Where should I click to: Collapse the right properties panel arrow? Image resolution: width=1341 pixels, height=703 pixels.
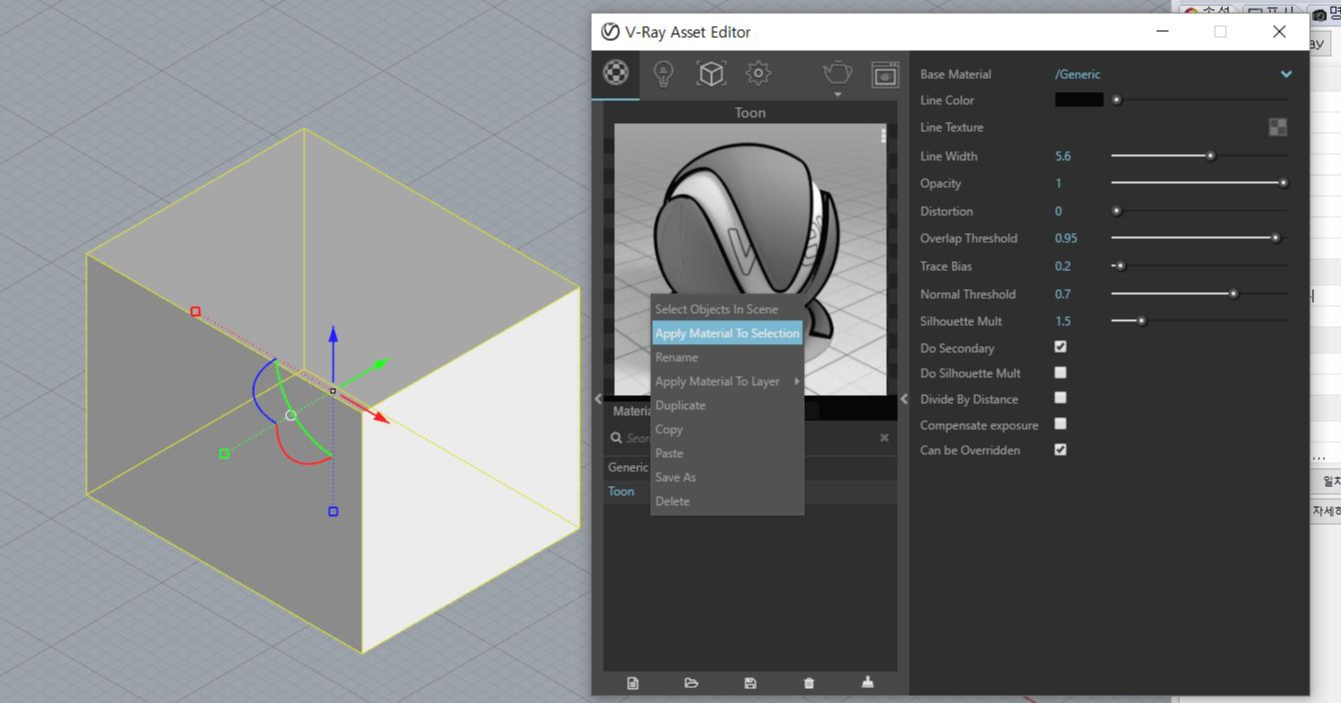tap(904, 399)
